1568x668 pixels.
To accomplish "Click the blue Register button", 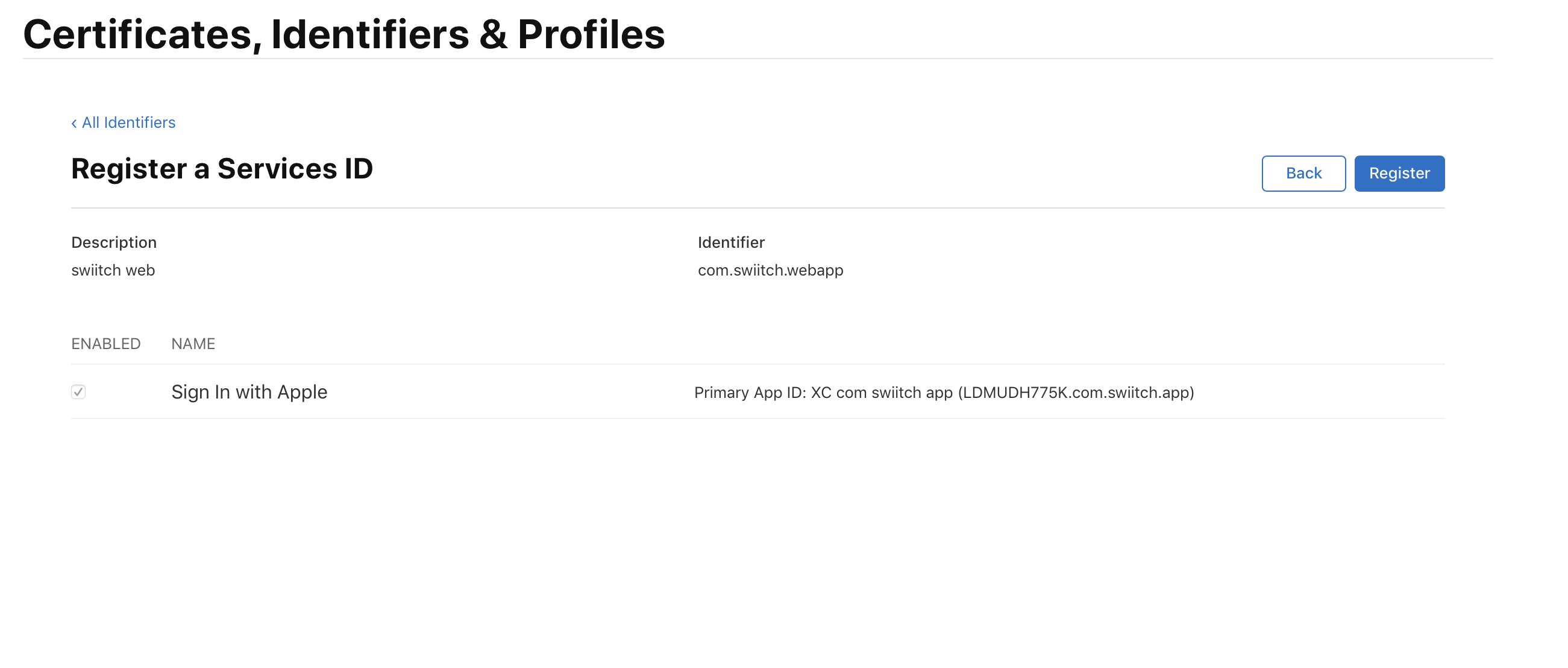I will tap(1399, 174).
